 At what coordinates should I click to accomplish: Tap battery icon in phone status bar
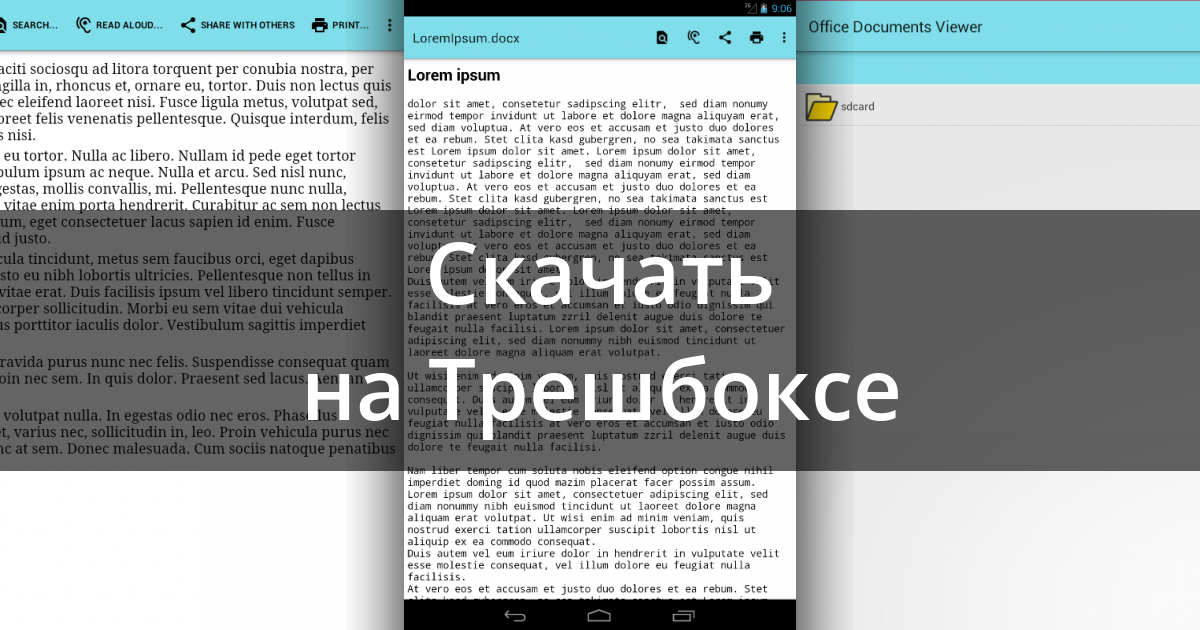coord(763,8)
